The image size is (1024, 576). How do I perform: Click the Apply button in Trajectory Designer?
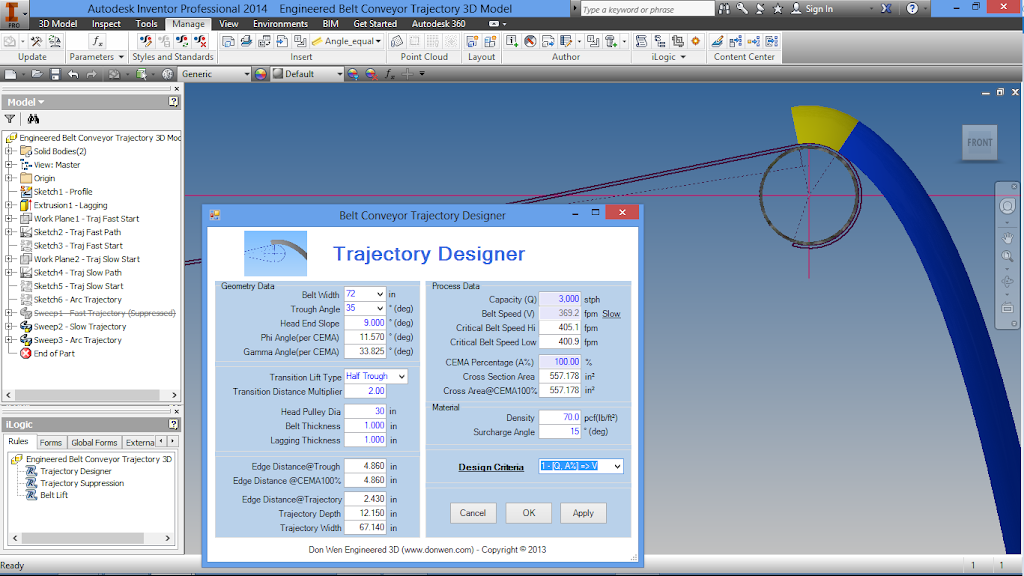583,513
